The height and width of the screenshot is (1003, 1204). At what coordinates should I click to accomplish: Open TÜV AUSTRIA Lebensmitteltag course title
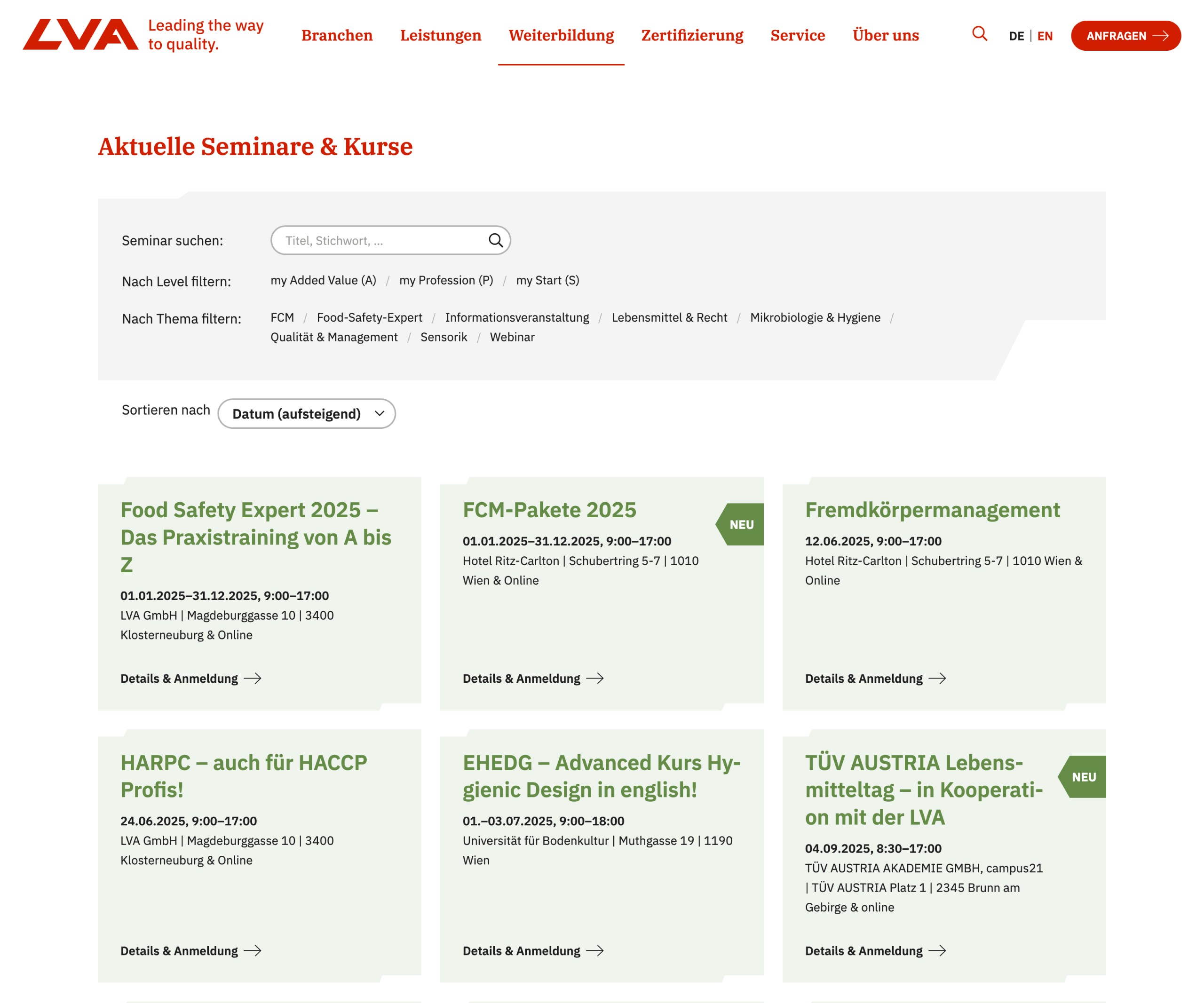click(x=924, y=790)
